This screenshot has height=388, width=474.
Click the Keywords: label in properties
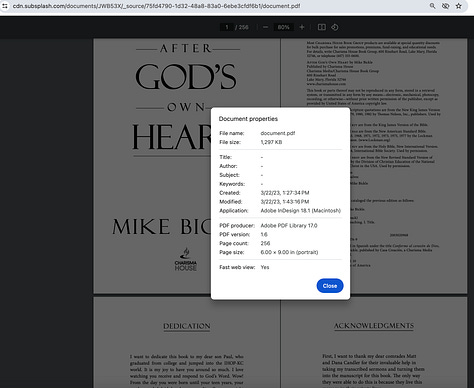click(x=232, y=184)
